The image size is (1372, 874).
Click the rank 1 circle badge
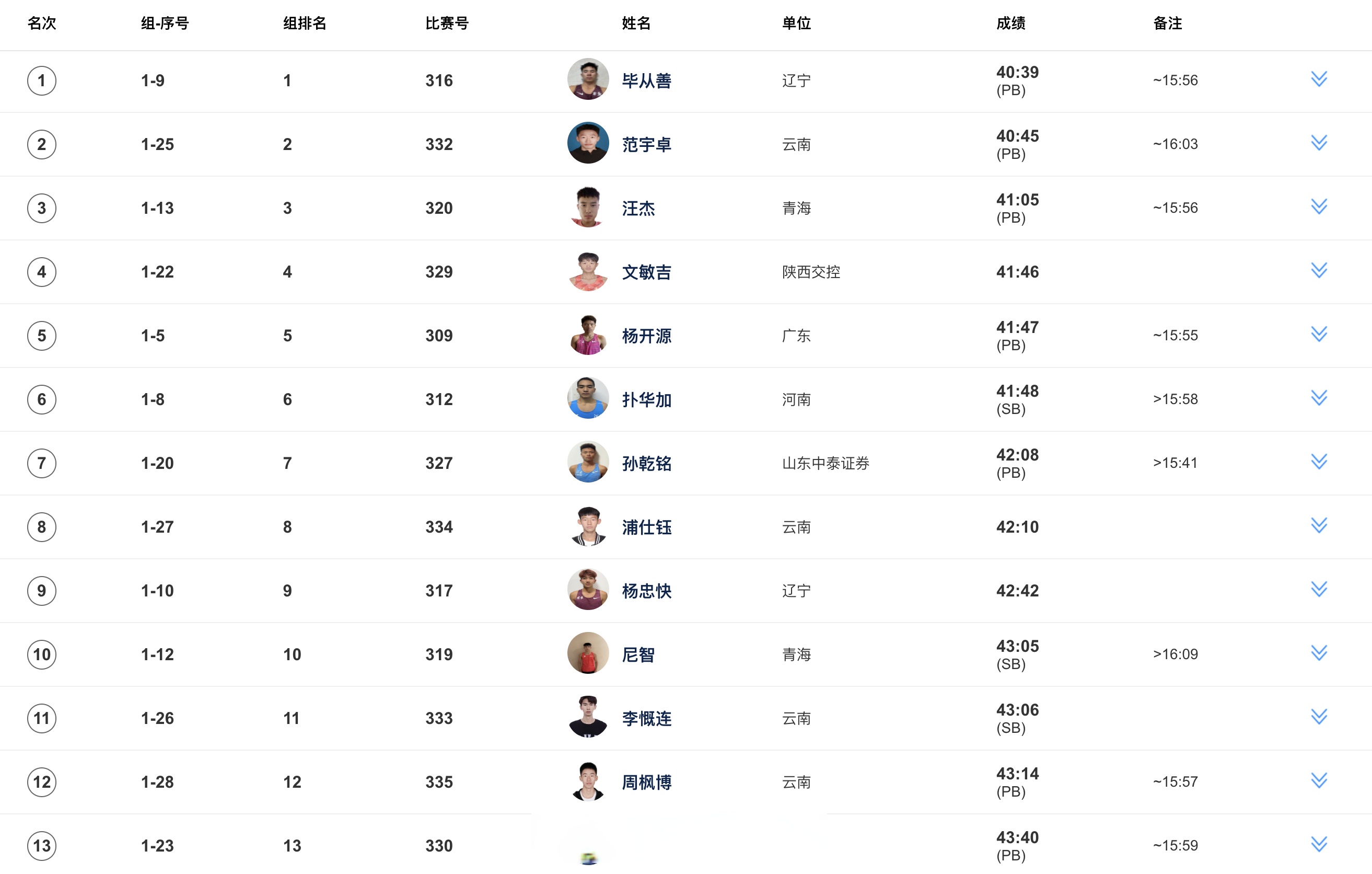tap(42, 80)
